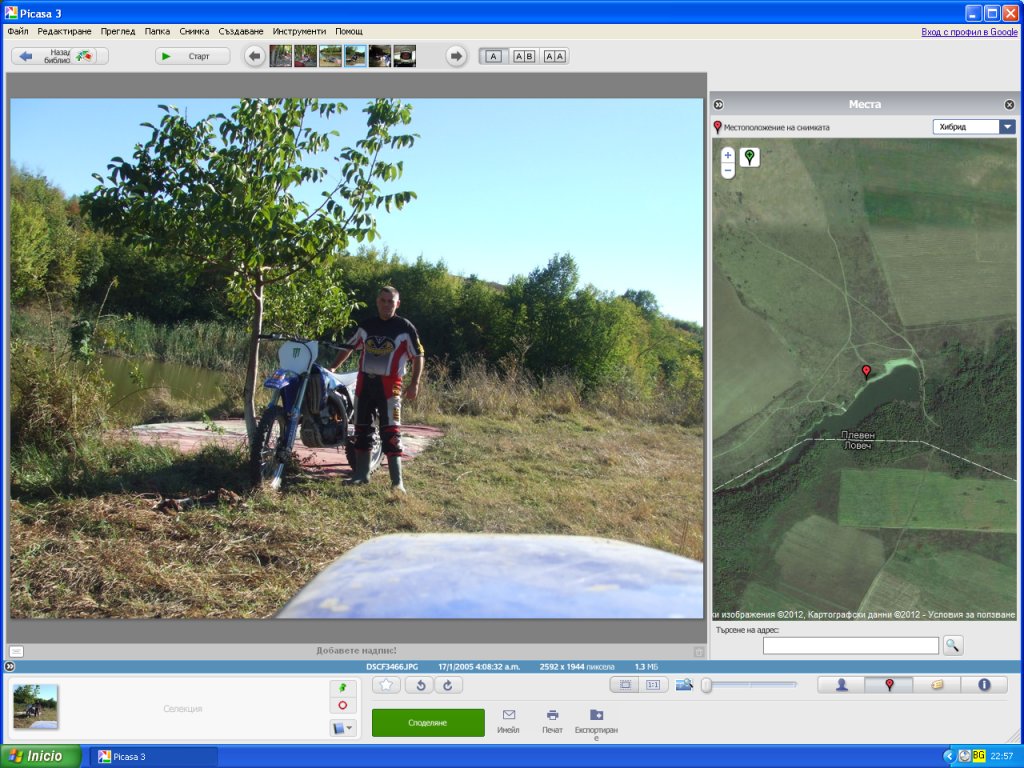Open the add-to-album dropdown in tray

click(x=343, y=728)
